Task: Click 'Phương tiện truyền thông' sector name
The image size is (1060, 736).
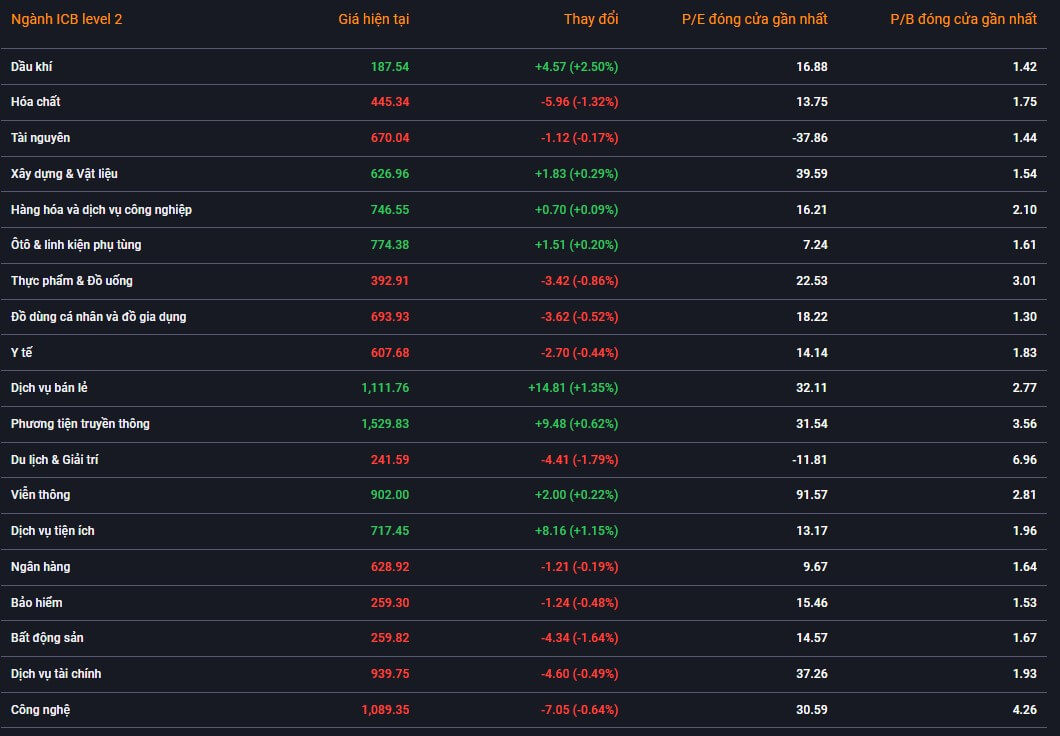Action: point(80,424)
